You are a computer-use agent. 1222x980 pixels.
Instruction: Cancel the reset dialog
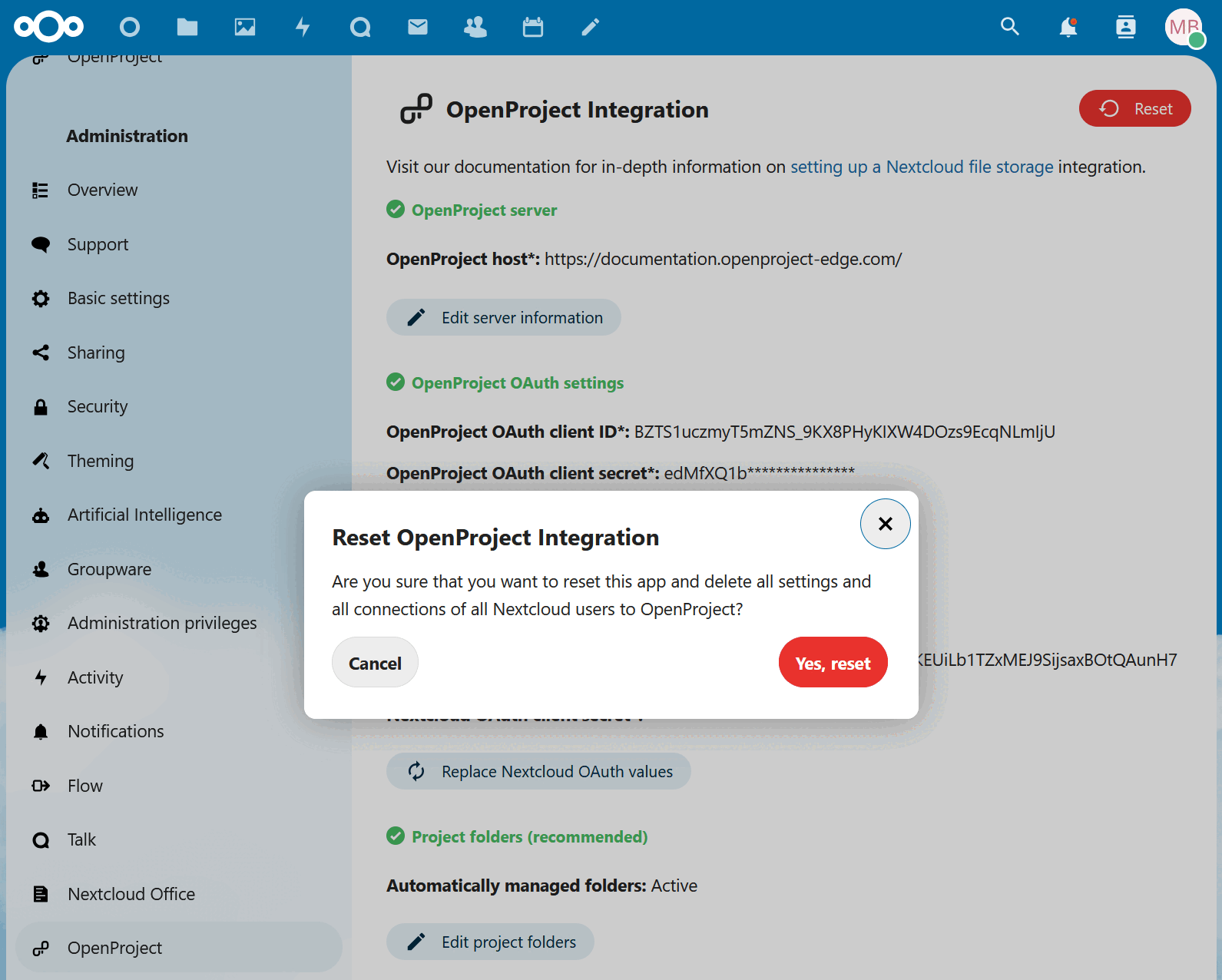click(375, 663)
